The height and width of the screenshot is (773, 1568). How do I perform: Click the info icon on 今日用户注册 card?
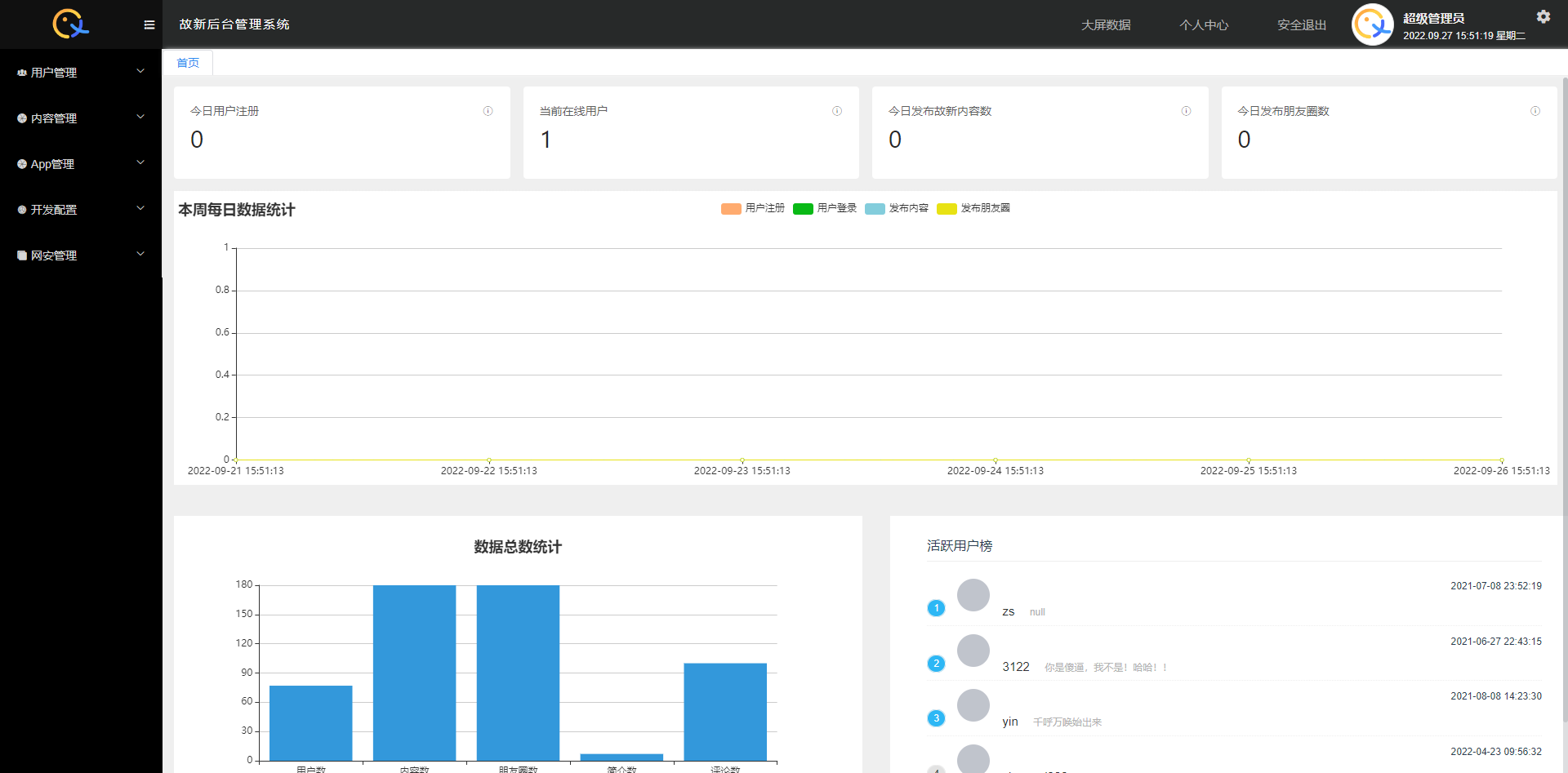[x=488, y=111]
